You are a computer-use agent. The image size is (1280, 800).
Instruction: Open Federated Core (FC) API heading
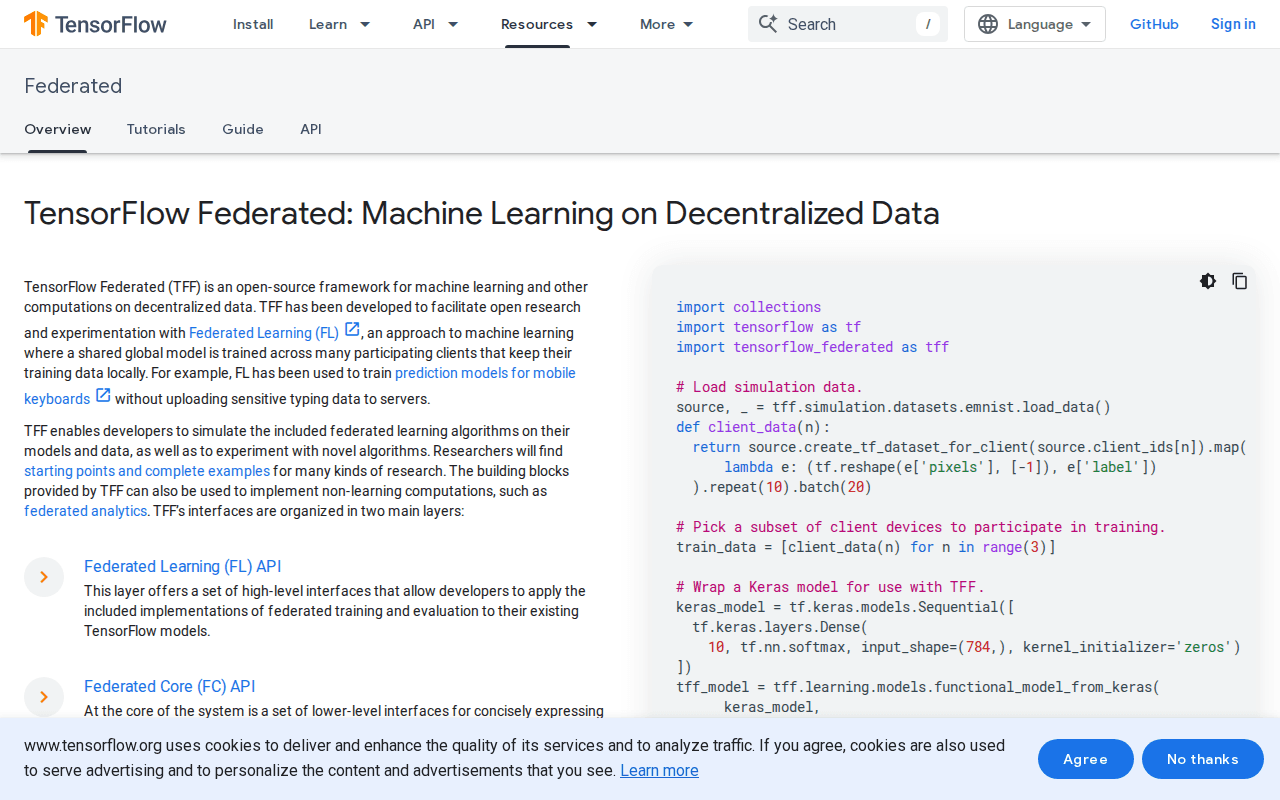point(170,686)
